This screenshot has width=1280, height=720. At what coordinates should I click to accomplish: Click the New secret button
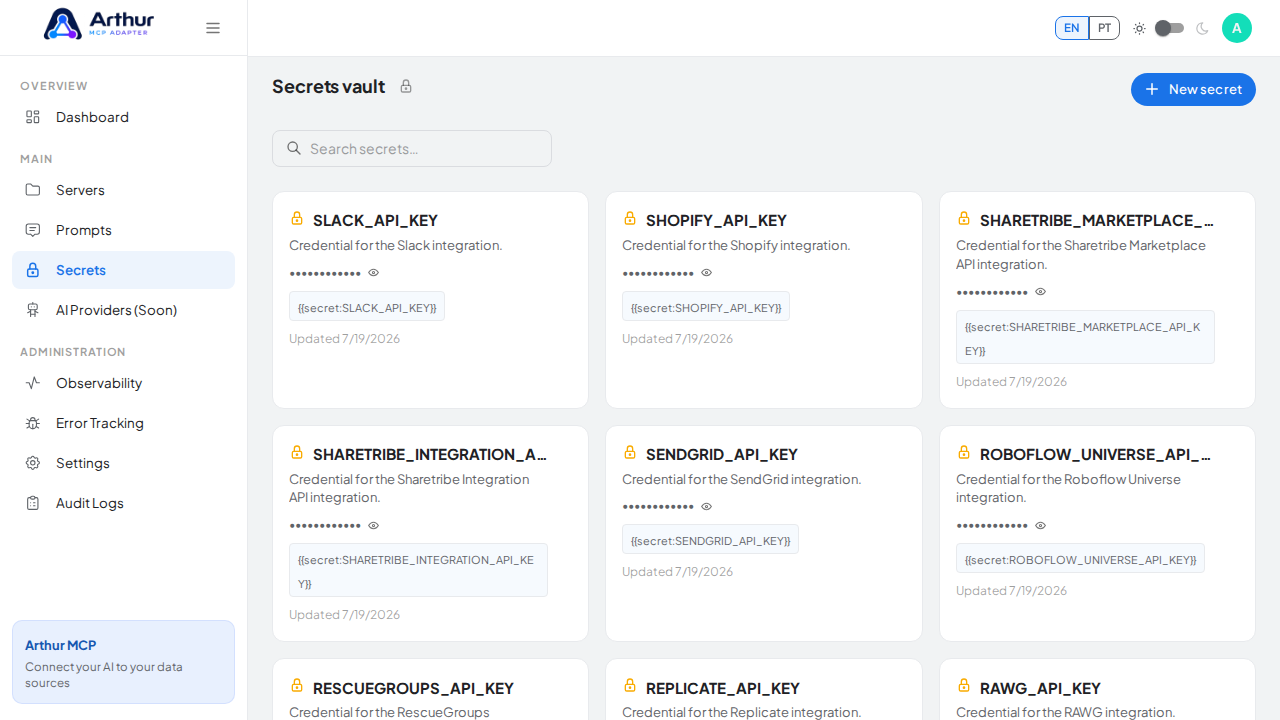tap(1193, 89)
